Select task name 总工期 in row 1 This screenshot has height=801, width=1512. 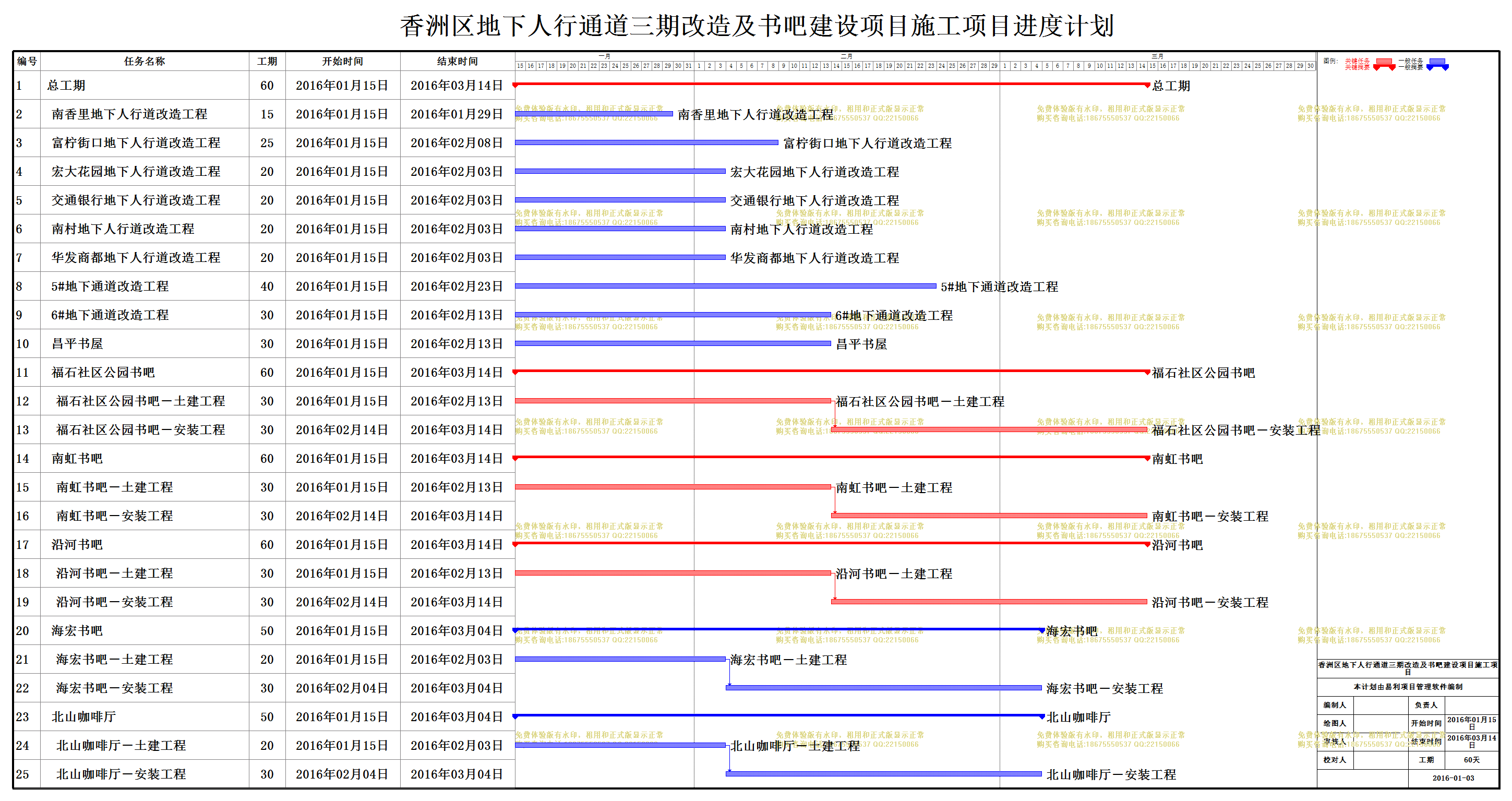point(66,86)
